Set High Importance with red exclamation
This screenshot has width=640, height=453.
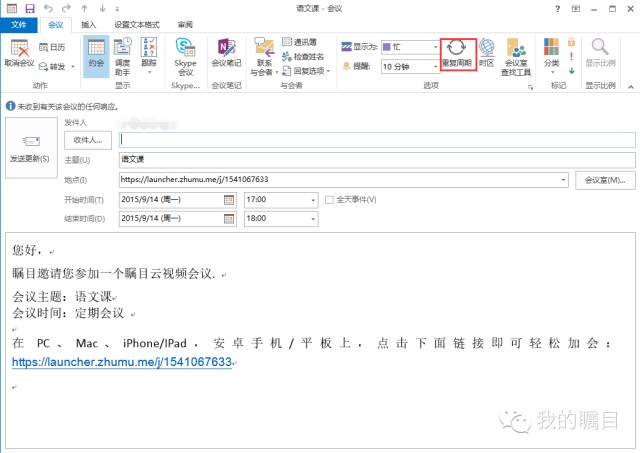[571, 56]
